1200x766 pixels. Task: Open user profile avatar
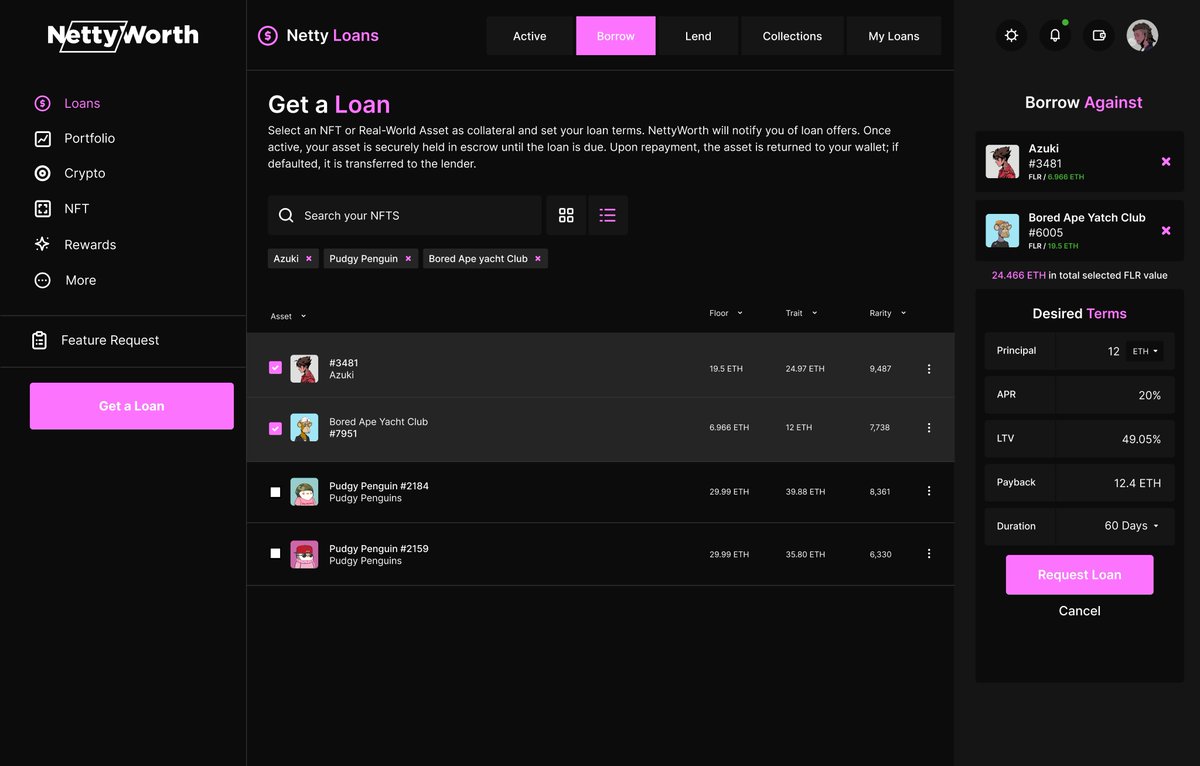pyautogui.click(x=1142, y=36)
